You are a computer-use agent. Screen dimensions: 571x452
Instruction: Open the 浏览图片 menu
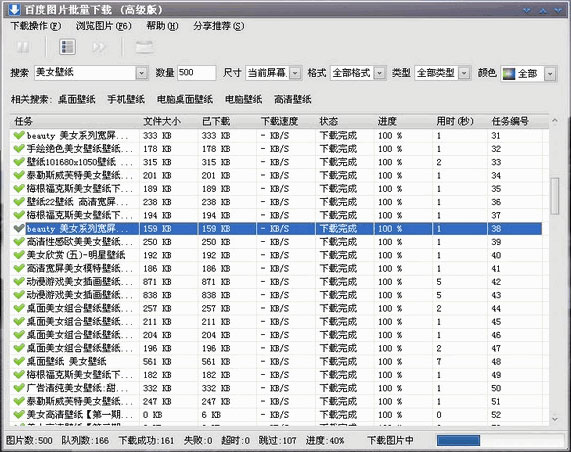[103, 26]
